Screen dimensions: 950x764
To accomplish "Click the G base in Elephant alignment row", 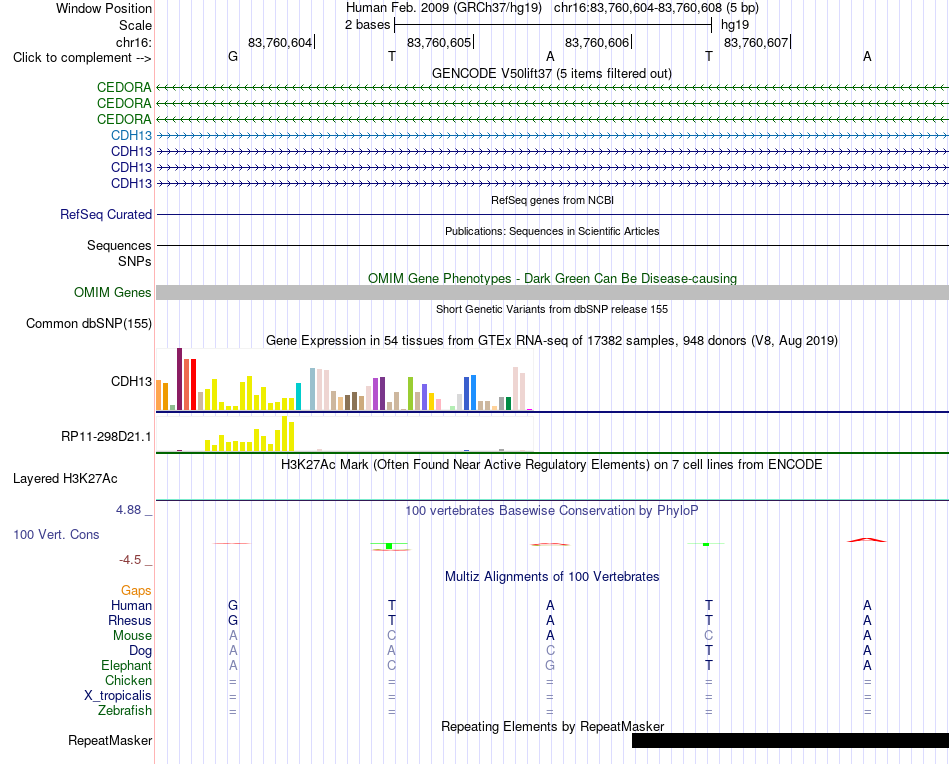I will 550,665.
